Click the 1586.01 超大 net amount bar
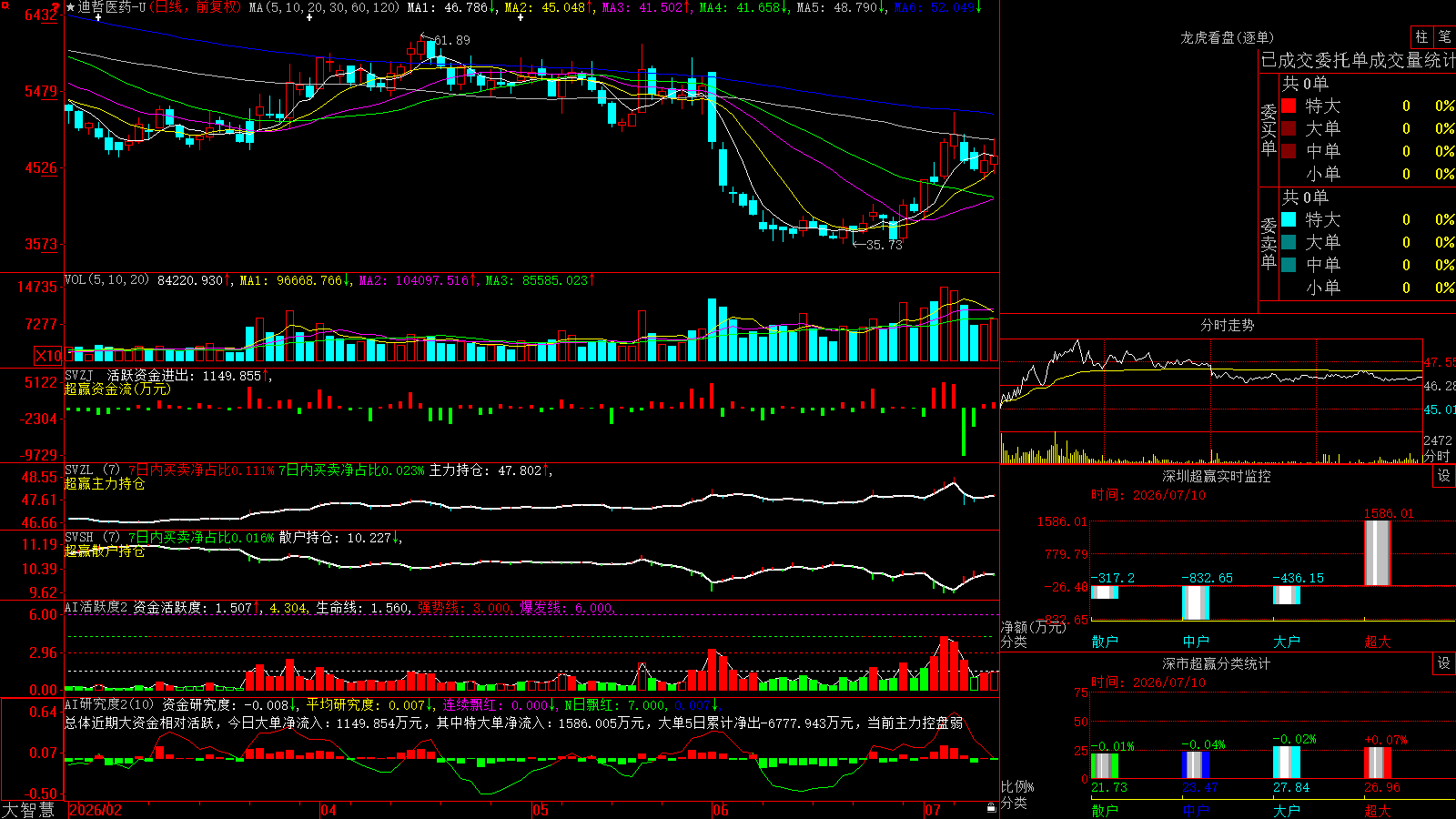1456x819 pixels. coord(1378,553)
